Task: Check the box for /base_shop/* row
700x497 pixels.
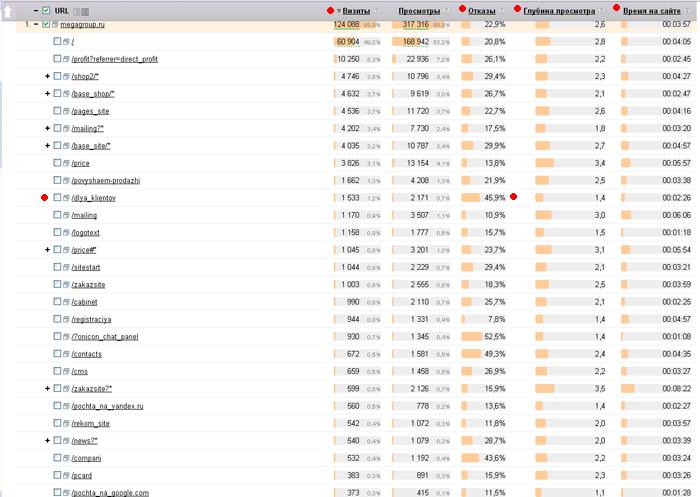Action: (x=57, y=93)
